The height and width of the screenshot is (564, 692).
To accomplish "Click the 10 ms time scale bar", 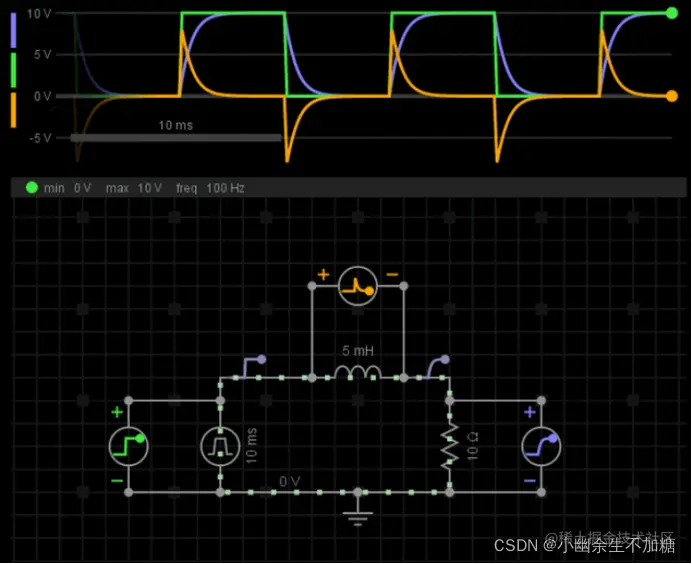I will click(x=176, y=138).
